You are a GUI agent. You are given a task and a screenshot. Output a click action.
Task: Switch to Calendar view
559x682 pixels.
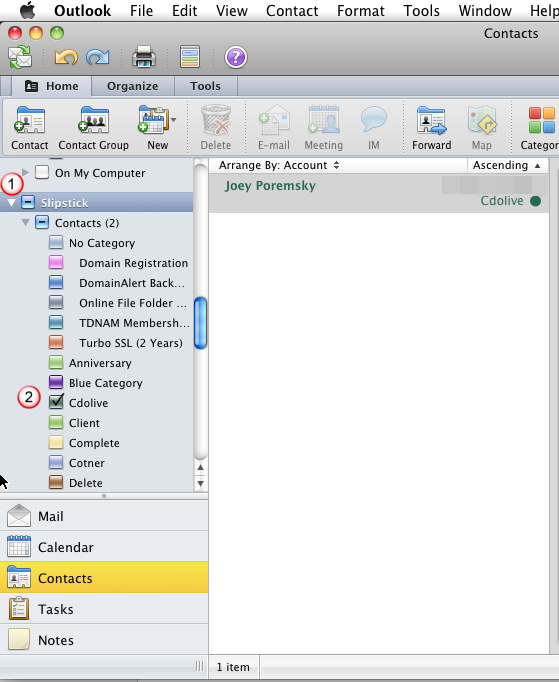(104, 547)
